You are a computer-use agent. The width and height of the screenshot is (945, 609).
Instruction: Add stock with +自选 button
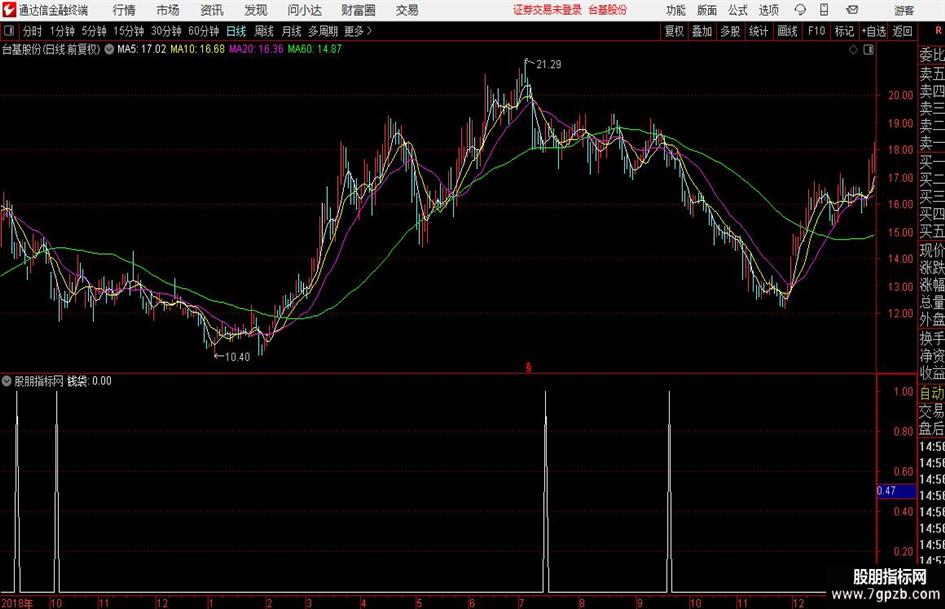[x=873, y=31]
